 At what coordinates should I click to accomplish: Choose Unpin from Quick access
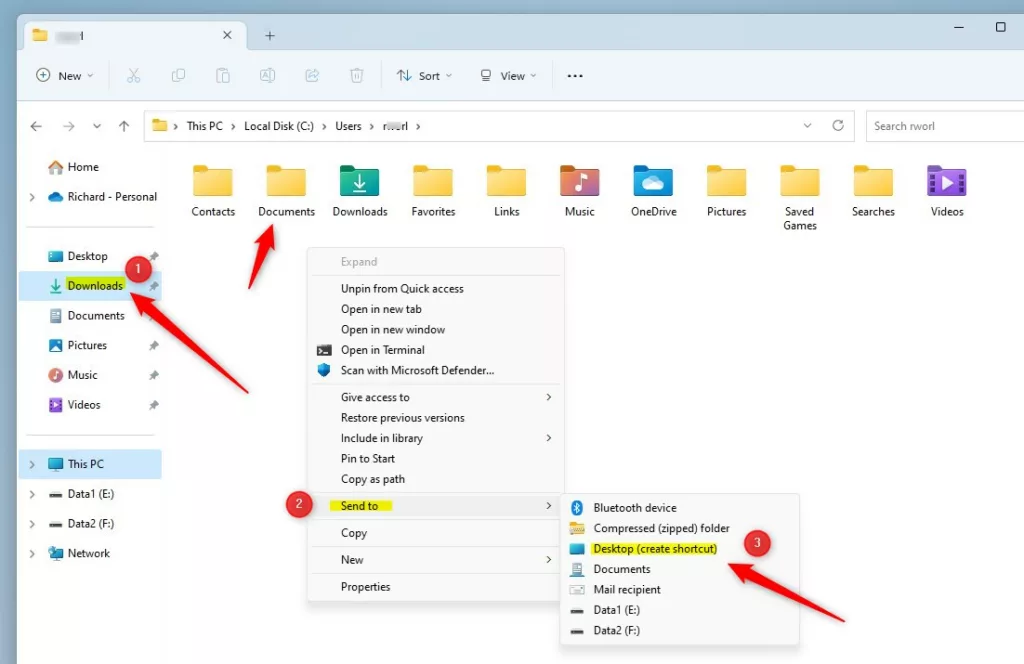pos(435,289)
